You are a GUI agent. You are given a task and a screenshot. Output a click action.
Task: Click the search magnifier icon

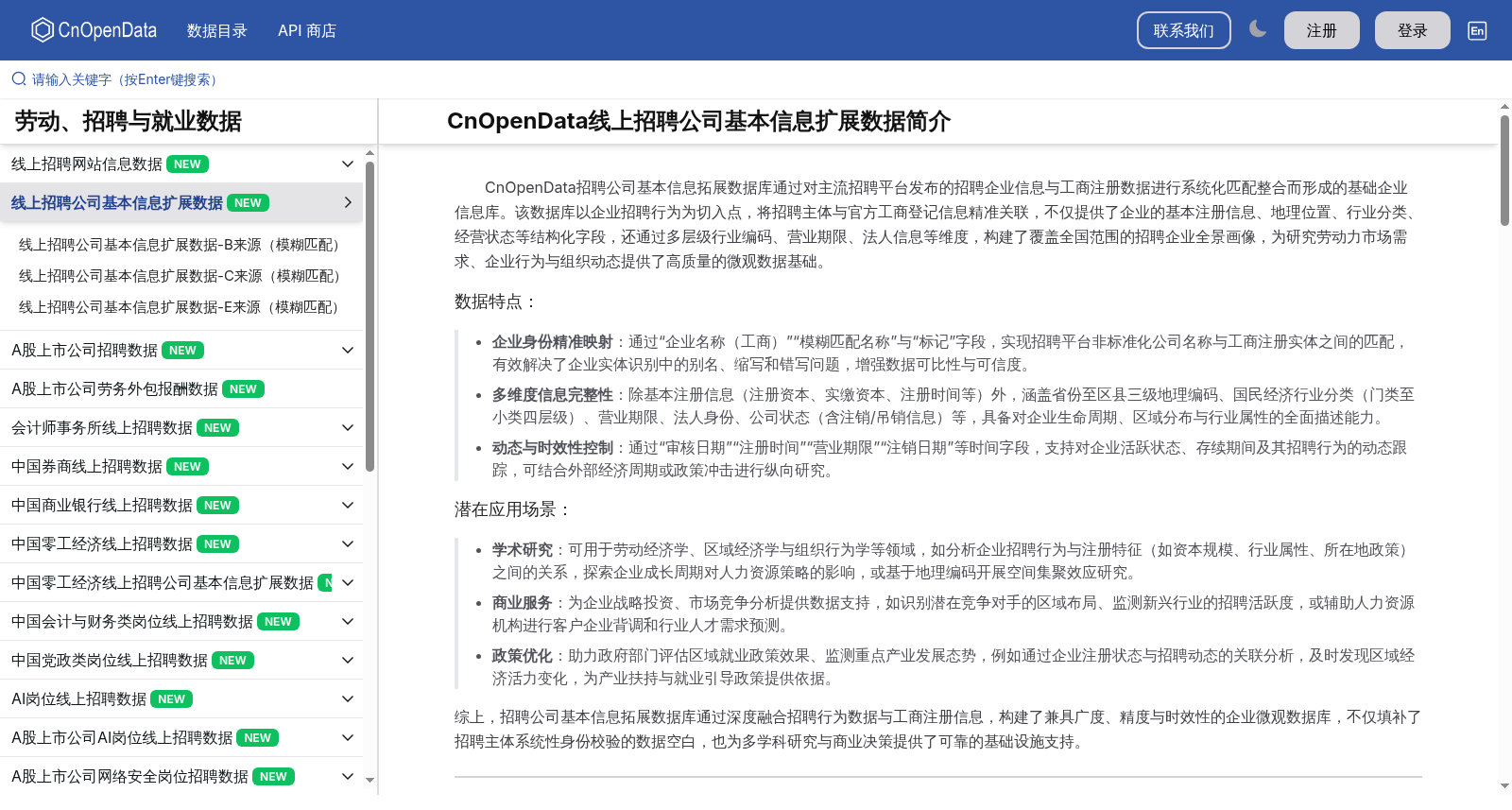point(19,79)
